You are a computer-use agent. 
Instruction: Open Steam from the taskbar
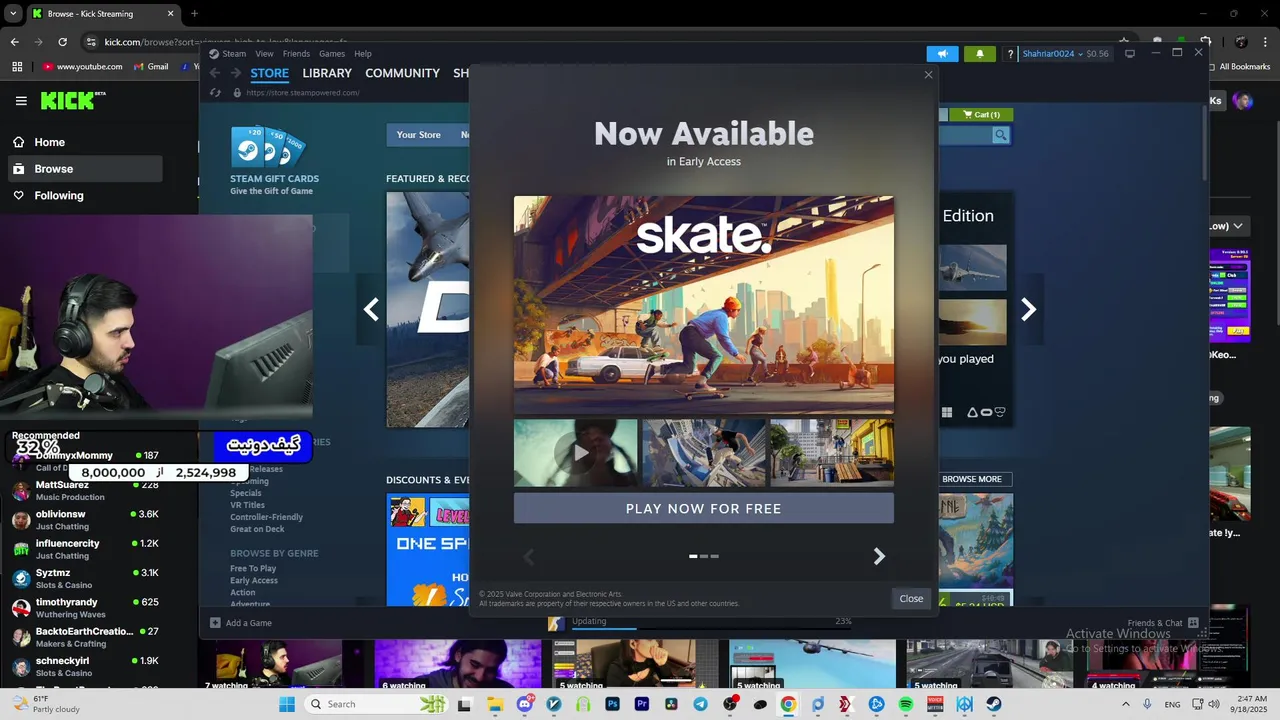tap(993, 704)
